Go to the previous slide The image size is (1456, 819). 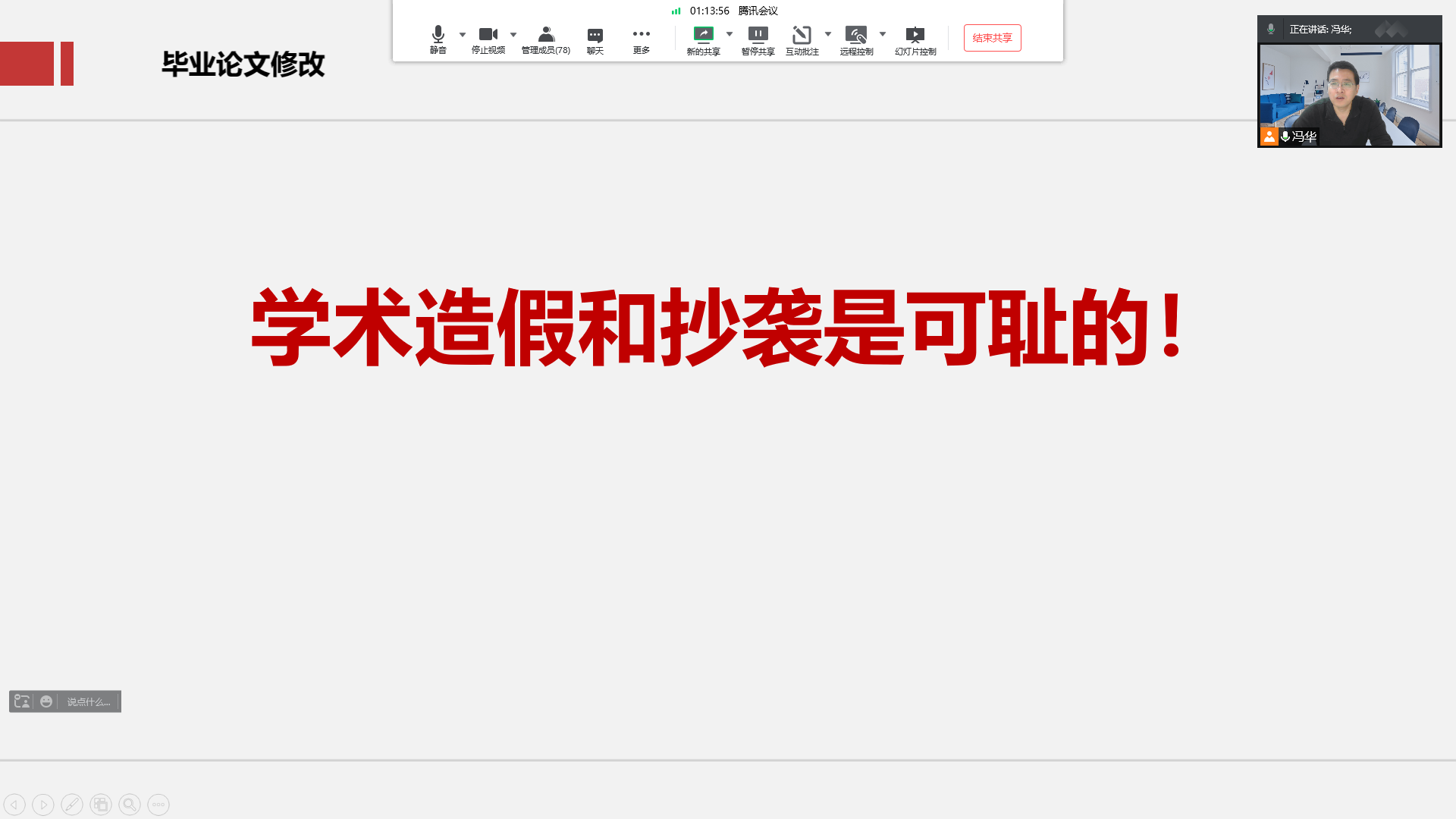click(14, 805)
